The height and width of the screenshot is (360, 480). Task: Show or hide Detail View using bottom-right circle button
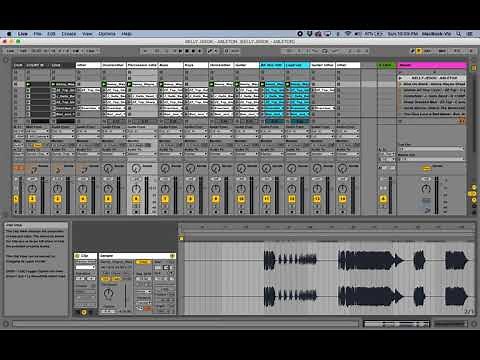coord(474,324)
